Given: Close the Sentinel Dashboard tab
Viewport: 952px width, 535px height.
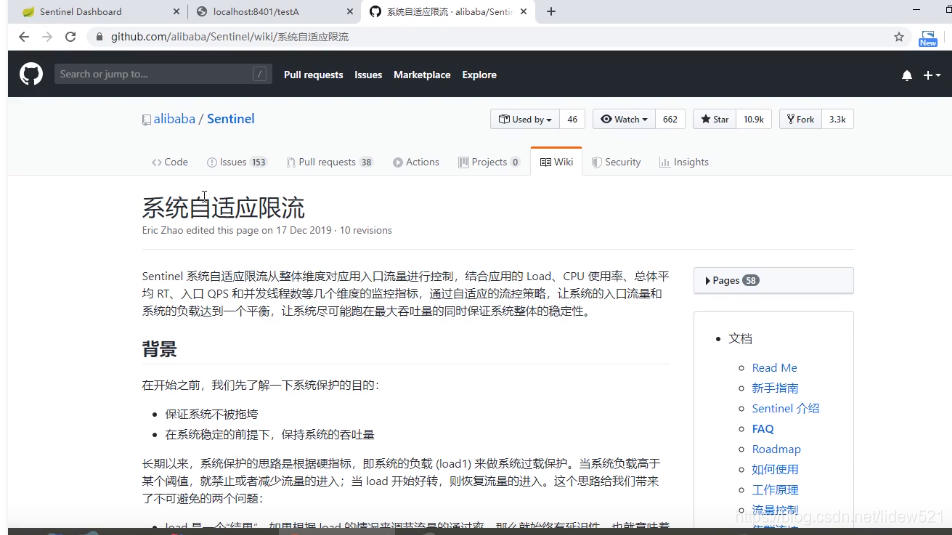Looking at the screenshot, I should click(176, 12).
